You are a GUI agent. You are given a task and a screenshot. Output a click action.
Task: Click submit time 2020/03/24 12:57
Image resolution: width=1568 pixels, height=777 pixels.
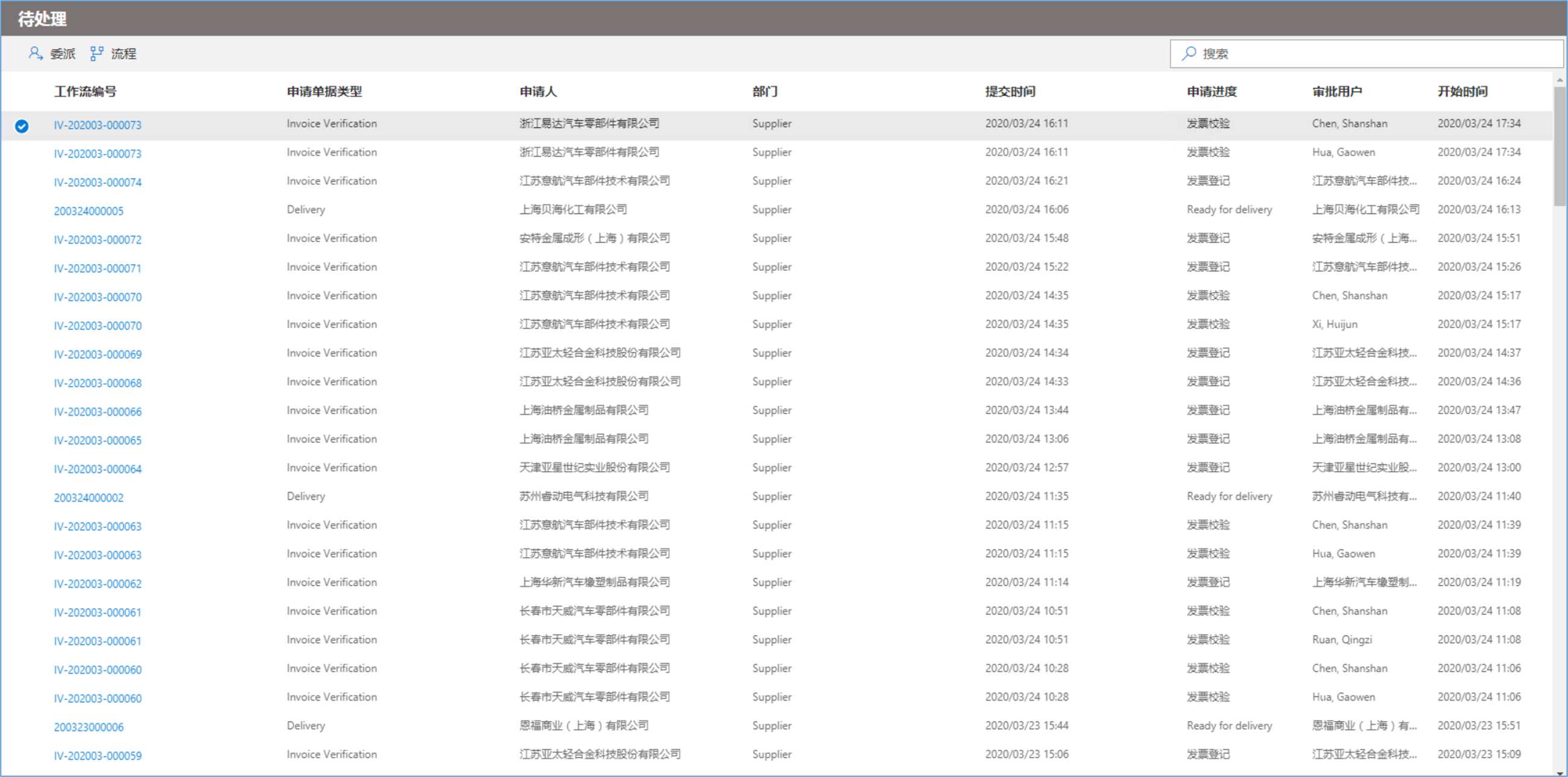[x=1027, y=468]
